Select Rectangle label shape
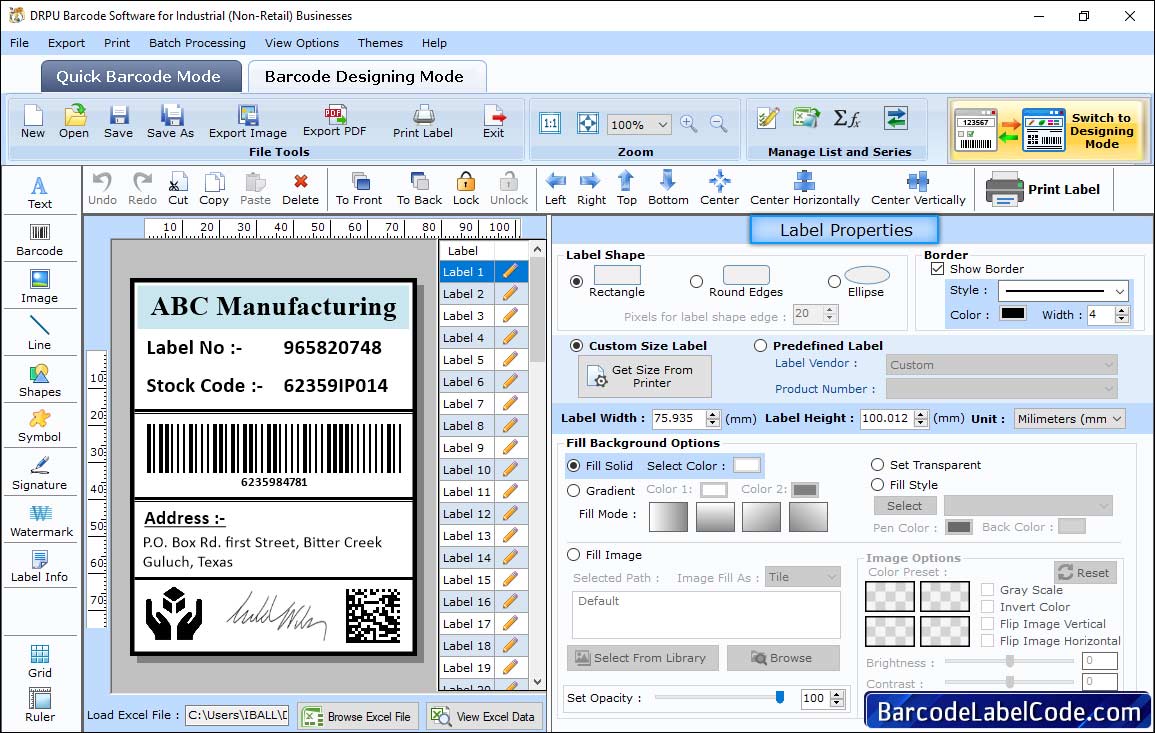 (x=577, y=281)
